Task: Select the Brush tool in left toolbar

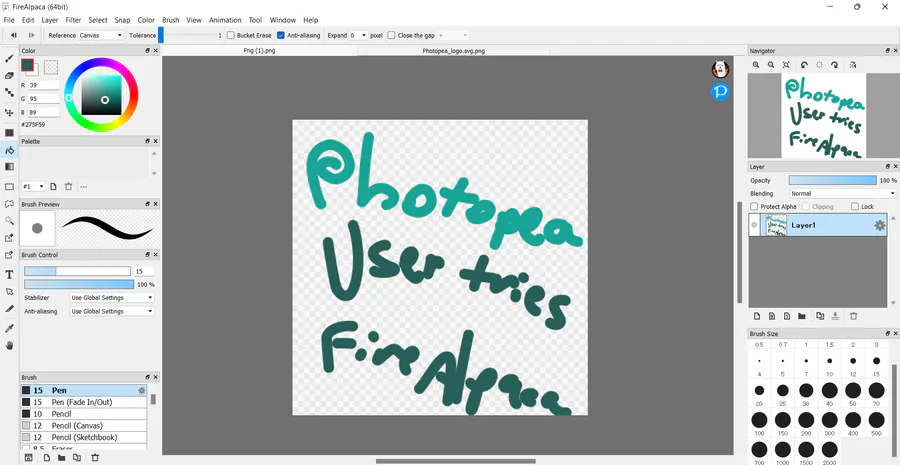Action: pos(9,59)
